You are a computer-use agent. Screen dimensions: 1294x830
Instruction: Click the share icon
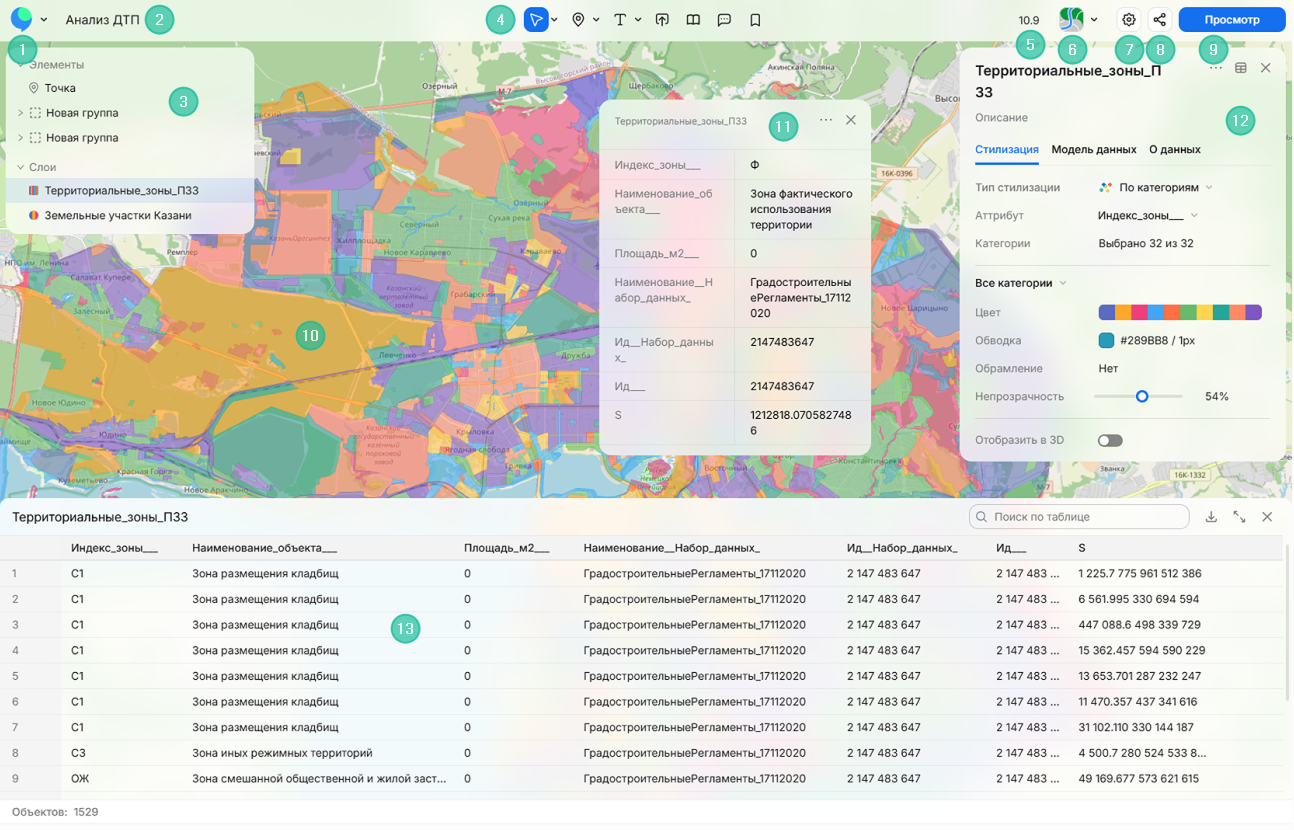(1159, 20)
